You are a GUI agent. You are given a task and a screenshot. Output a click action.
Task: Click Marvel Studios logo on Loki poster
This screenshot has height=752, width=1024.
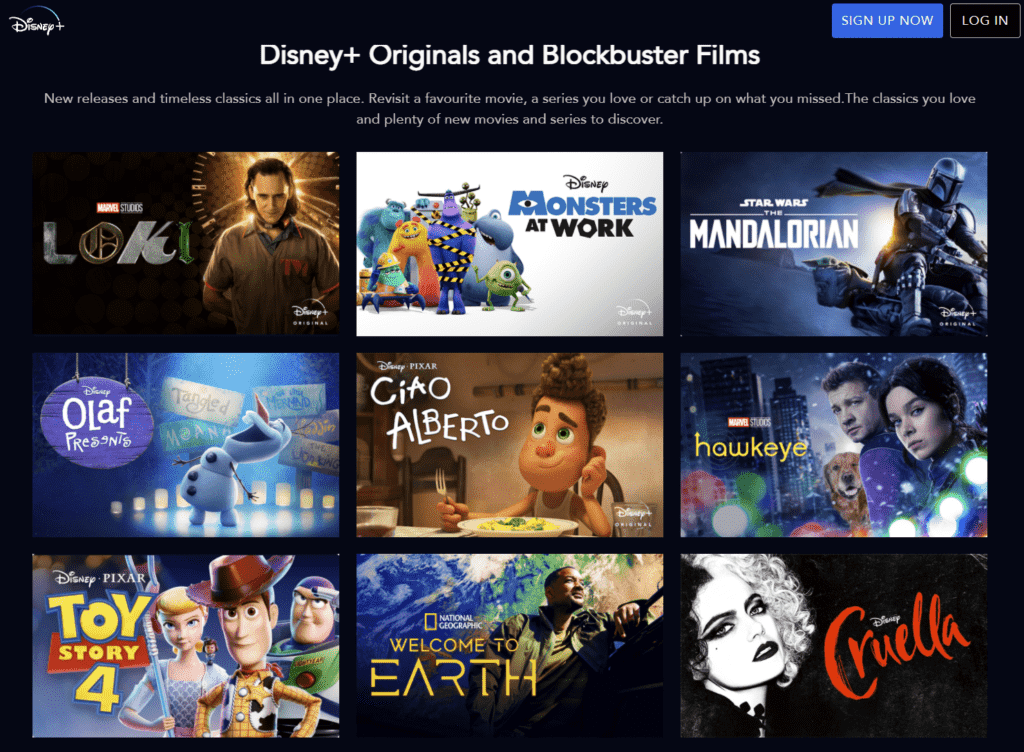120,208
